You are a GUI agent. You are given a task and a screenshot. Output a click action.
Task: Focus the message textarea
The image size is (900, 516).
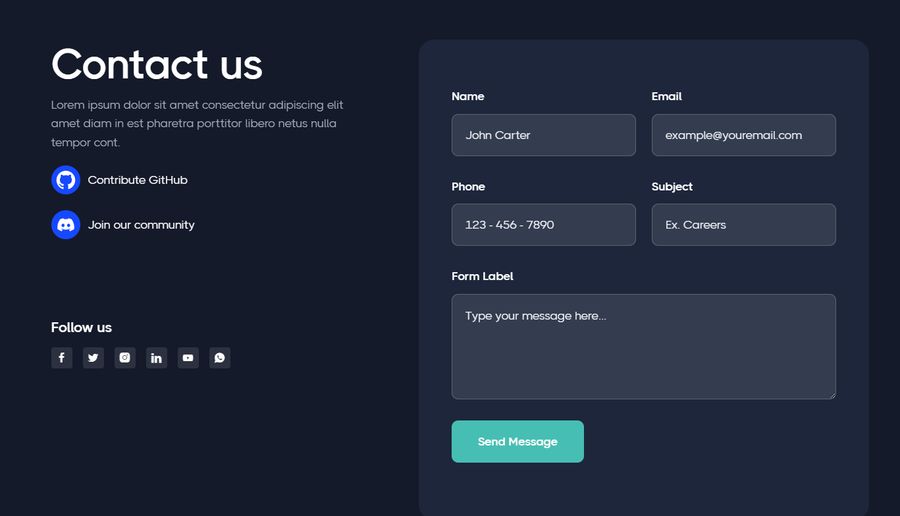pyautogui.click(x=643, y=347)
